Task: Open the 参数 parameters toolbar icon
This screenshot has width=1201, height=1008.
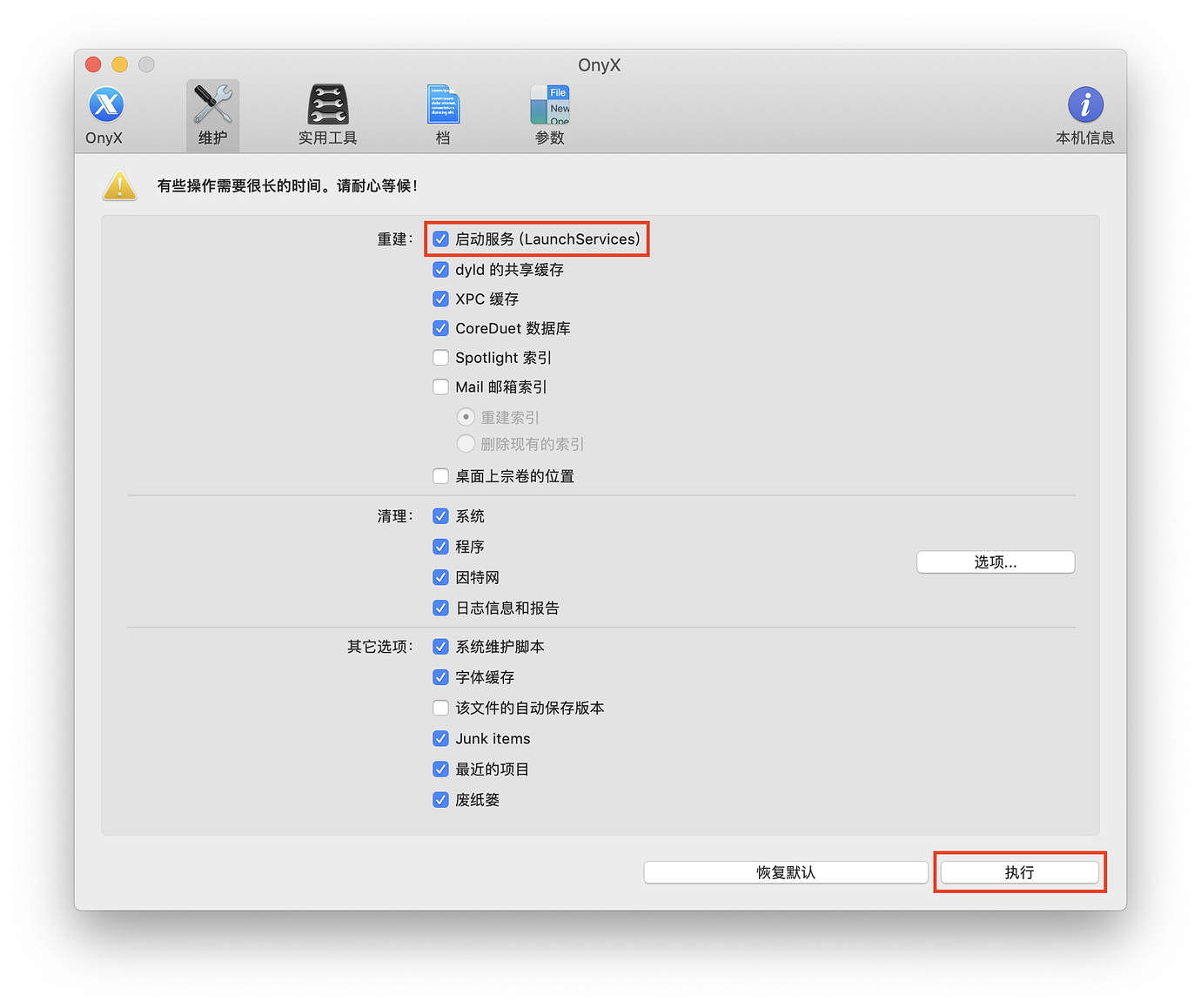Action: pos(550,105)
